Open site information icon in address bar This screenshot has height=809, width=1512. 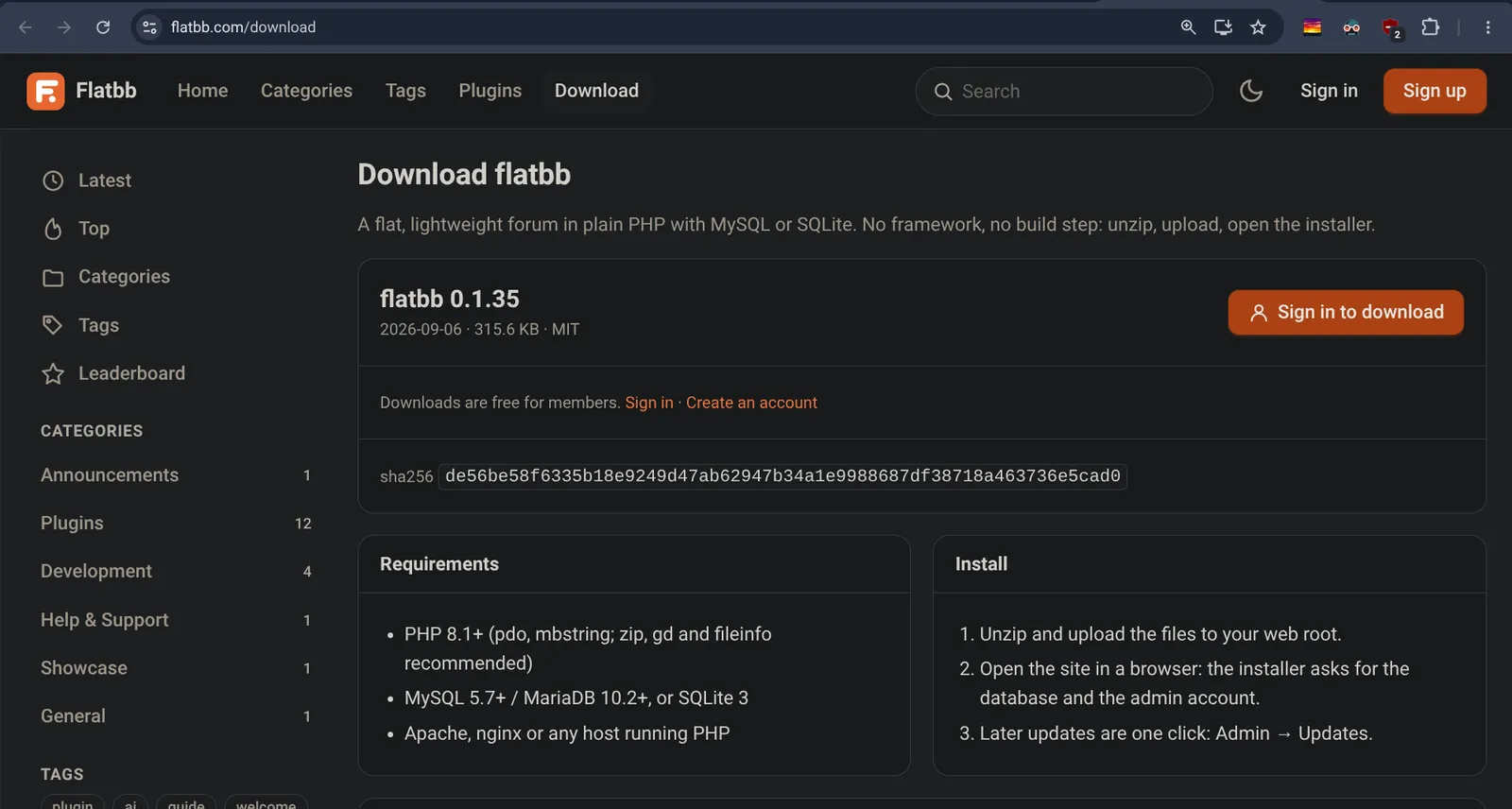click(x=149, y=27)
